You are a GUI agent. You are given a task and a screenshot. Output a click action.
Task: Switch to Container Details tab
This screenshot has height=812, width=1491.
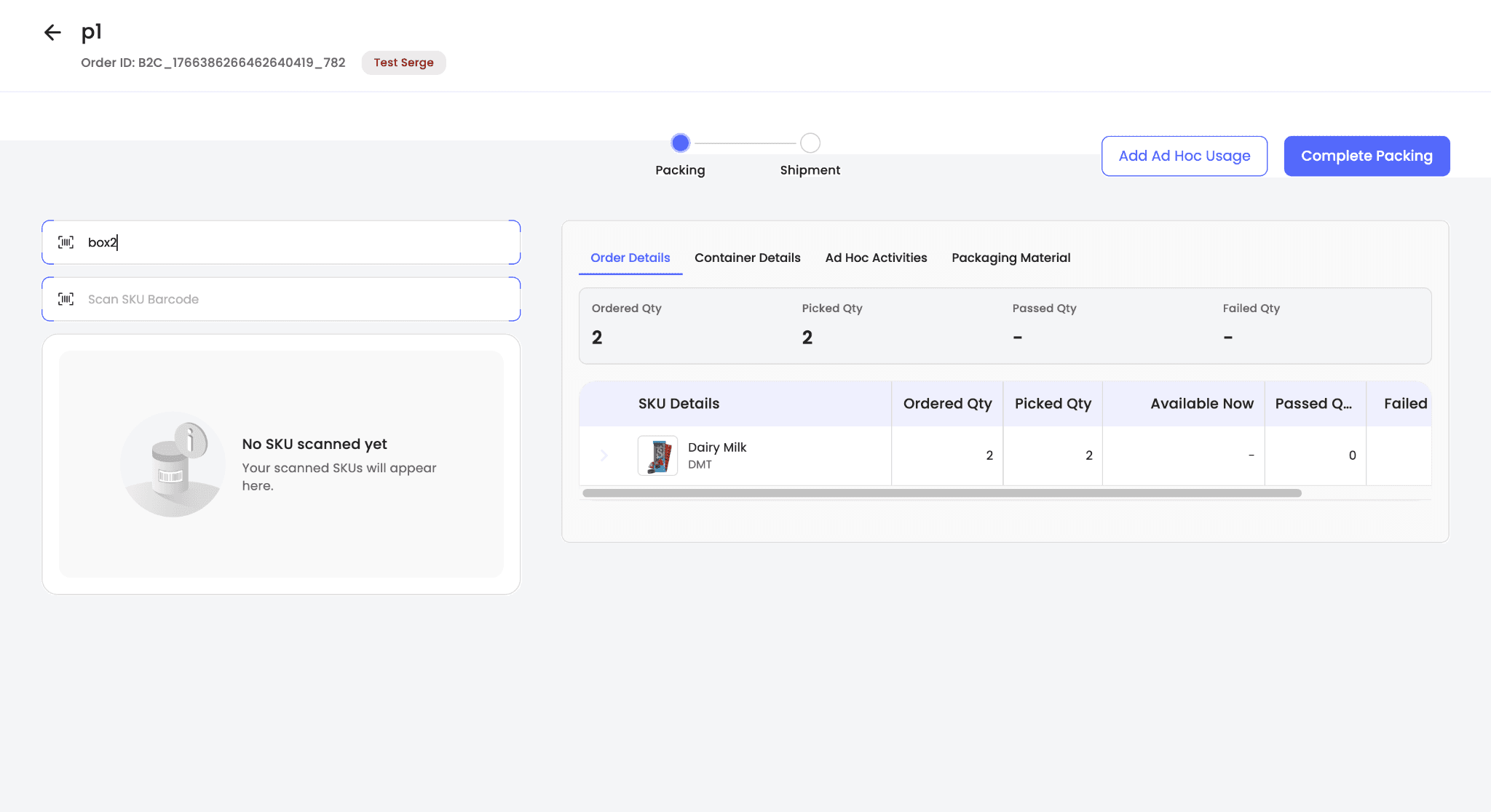pos(747,258)
